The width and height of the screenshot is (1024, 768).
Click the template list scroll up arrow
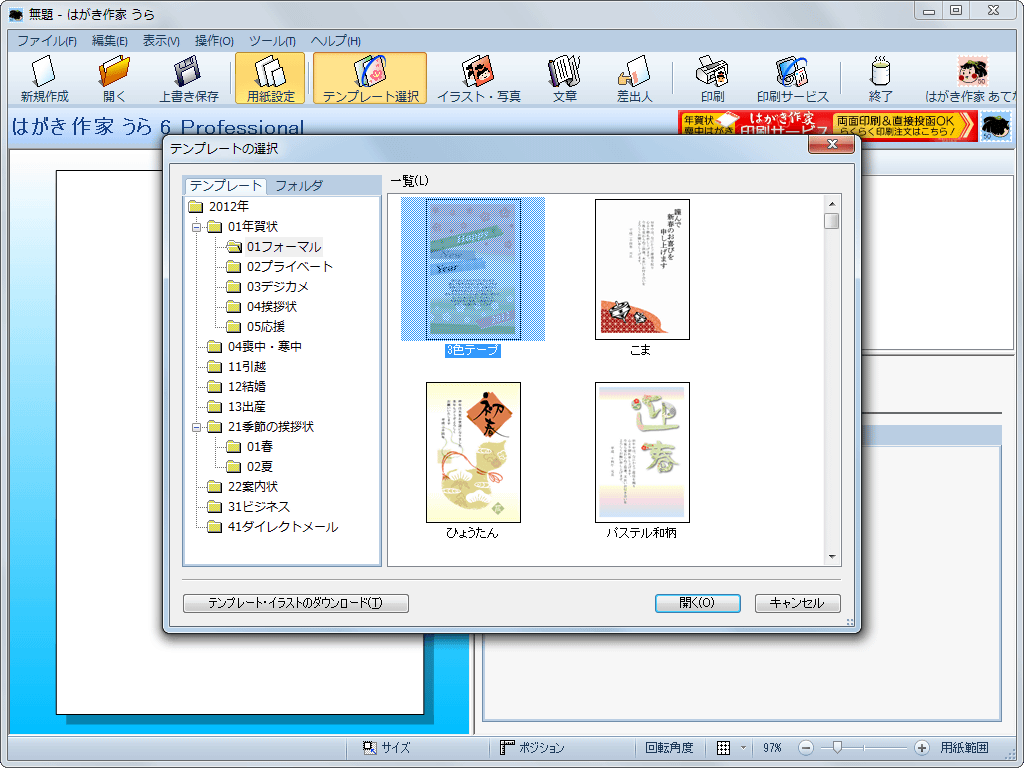click(831, 204)
